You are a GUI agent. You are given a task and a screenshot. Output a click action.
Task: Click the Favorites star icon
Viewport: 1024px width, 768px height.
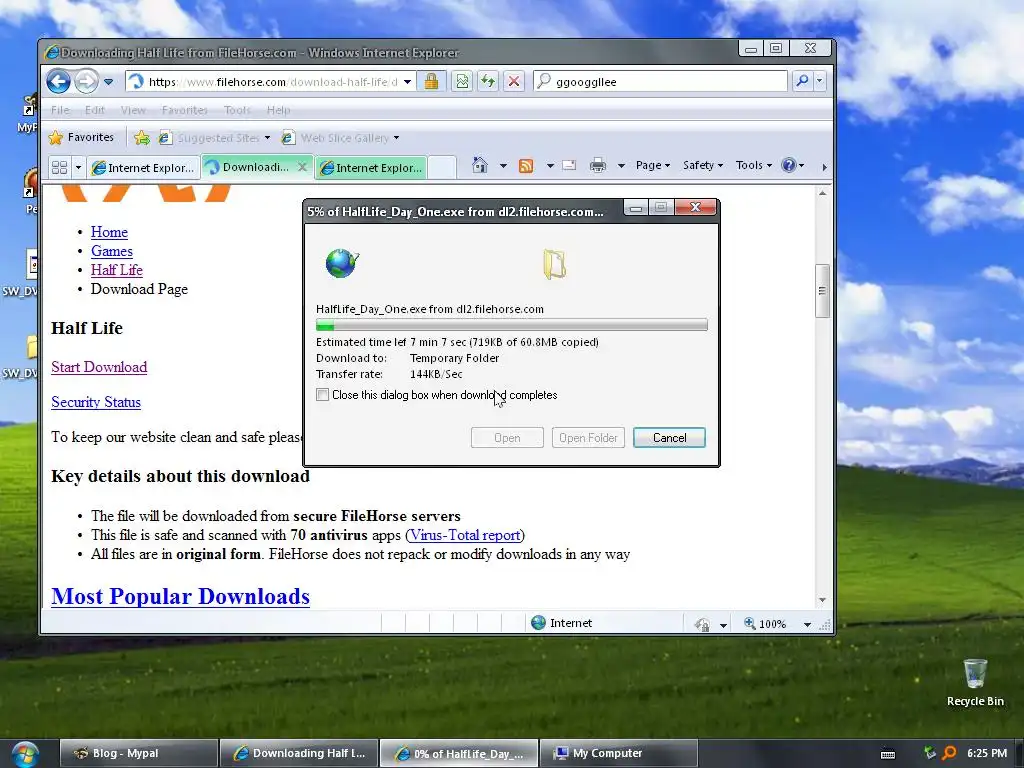point(56,138)
